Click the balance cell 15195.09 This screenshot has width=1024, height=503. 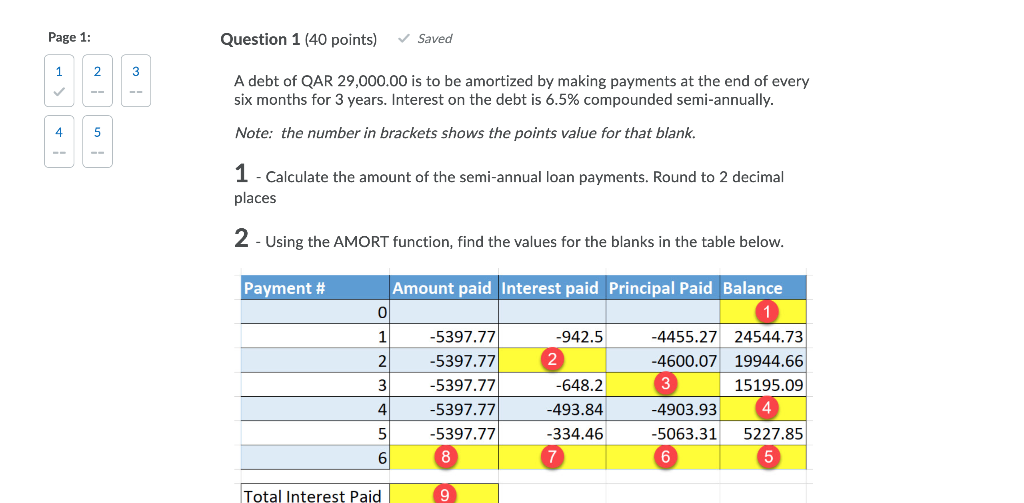coord(763,385)
